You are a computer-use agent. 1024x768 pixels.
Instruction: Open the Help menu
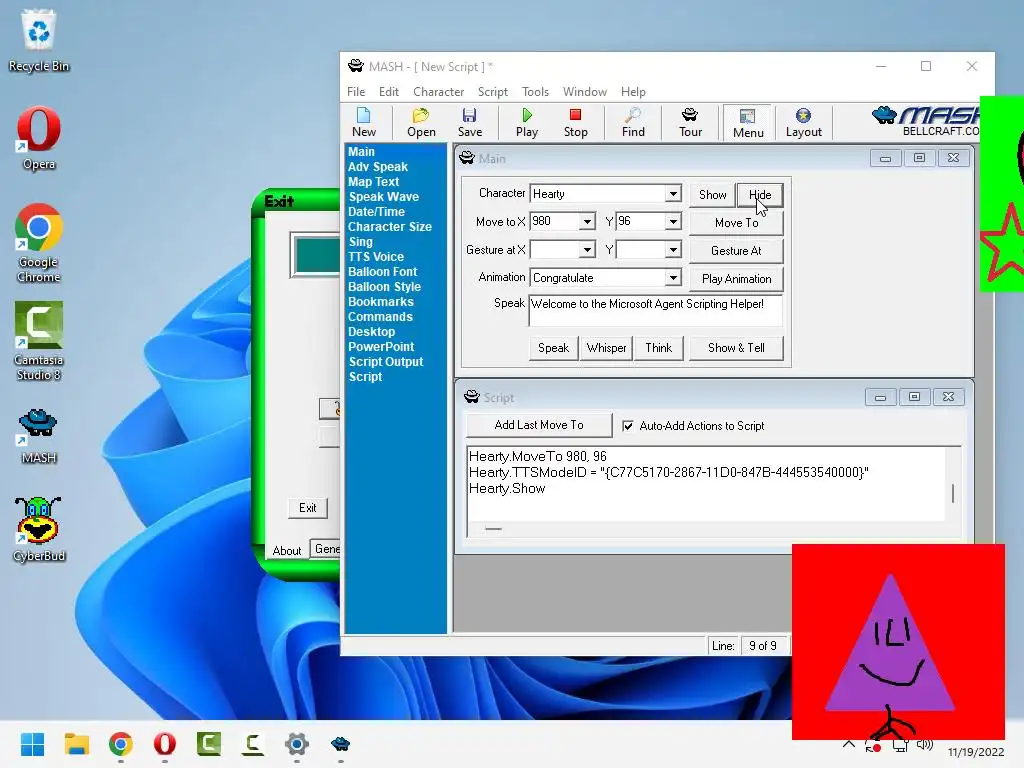(x=633, y=91)
